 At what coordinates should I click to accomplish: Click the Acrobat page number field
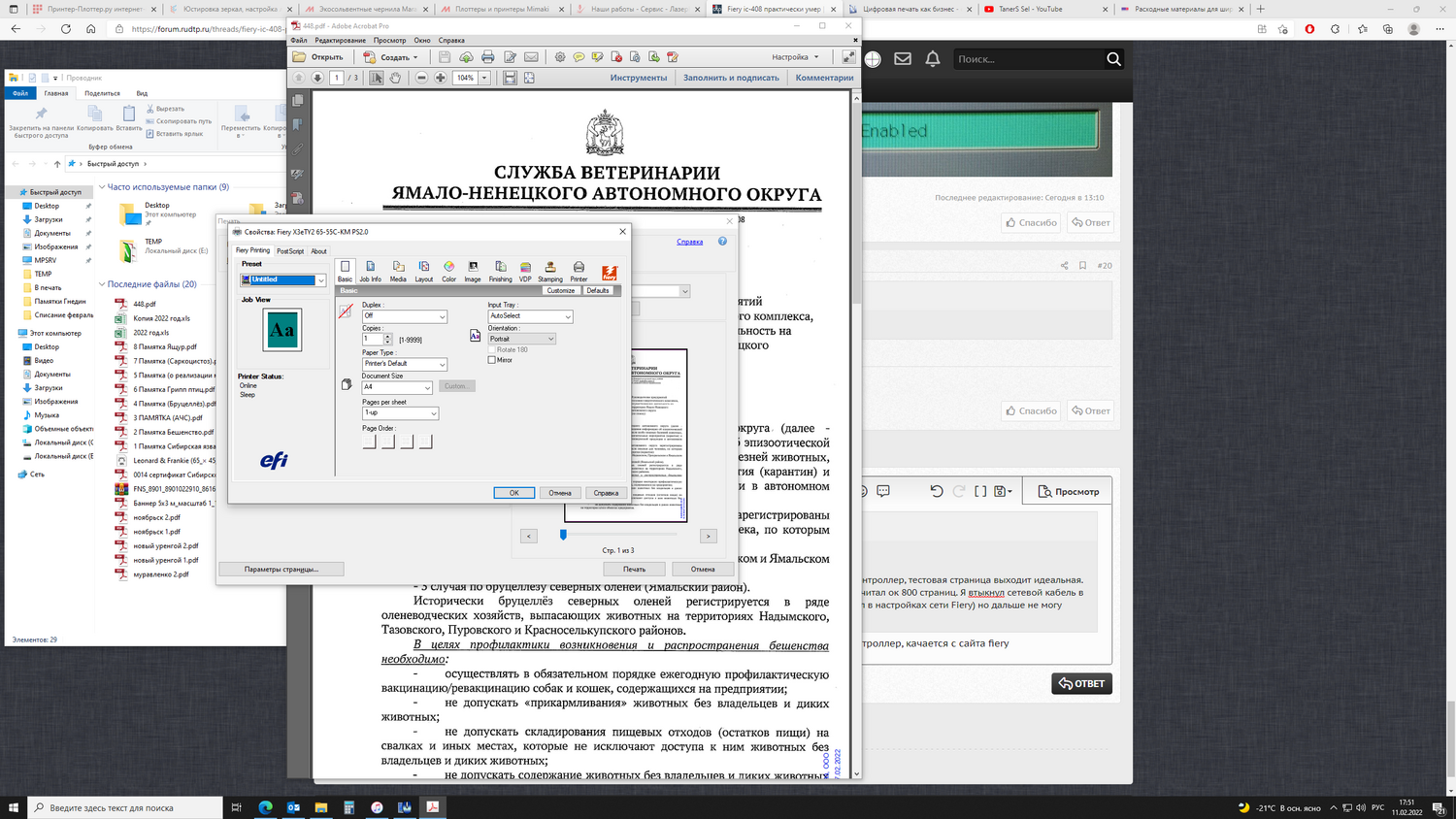[x=337, y=78]
